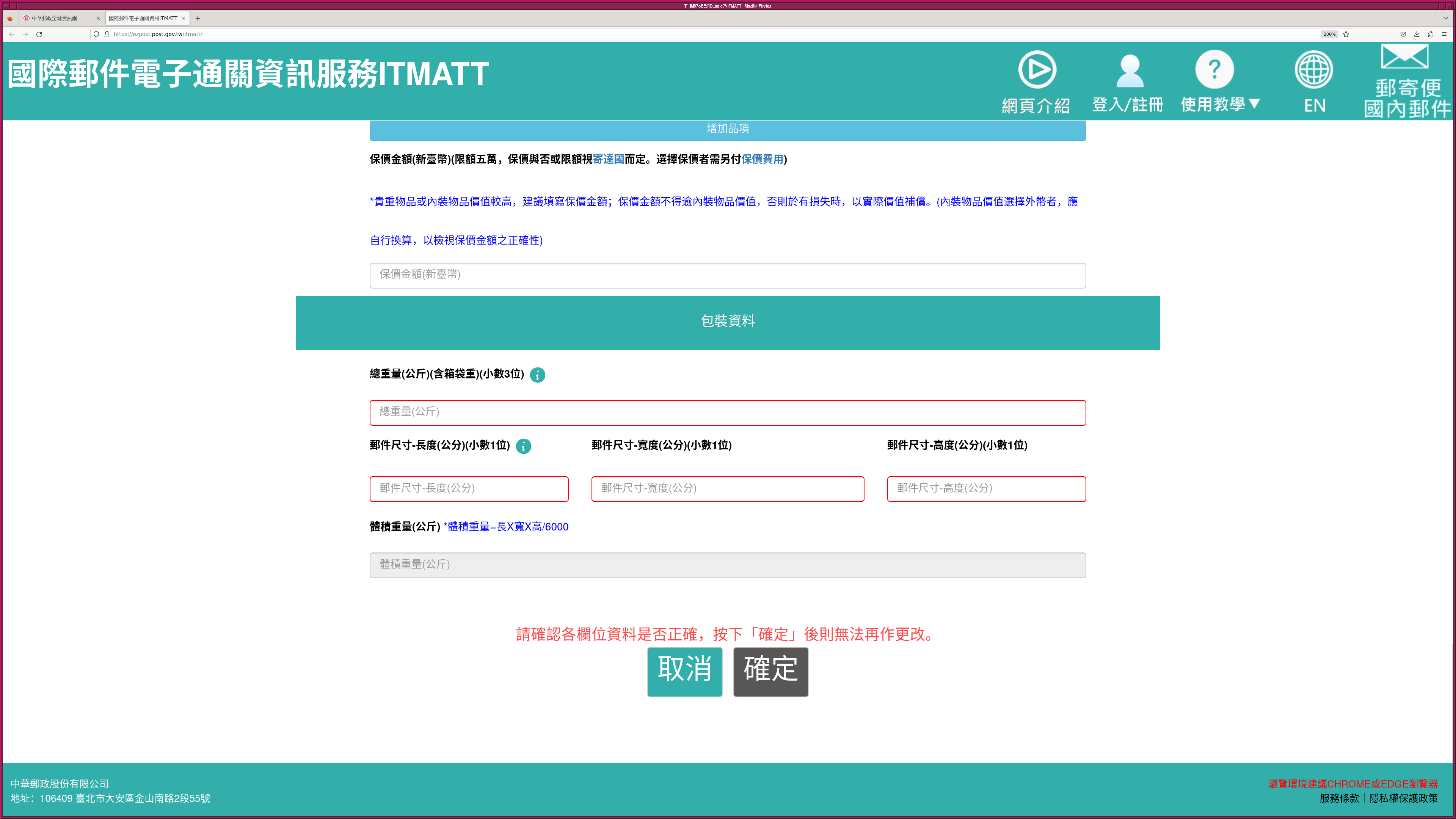Open the 保價費用 link

(x=762, y=159)
